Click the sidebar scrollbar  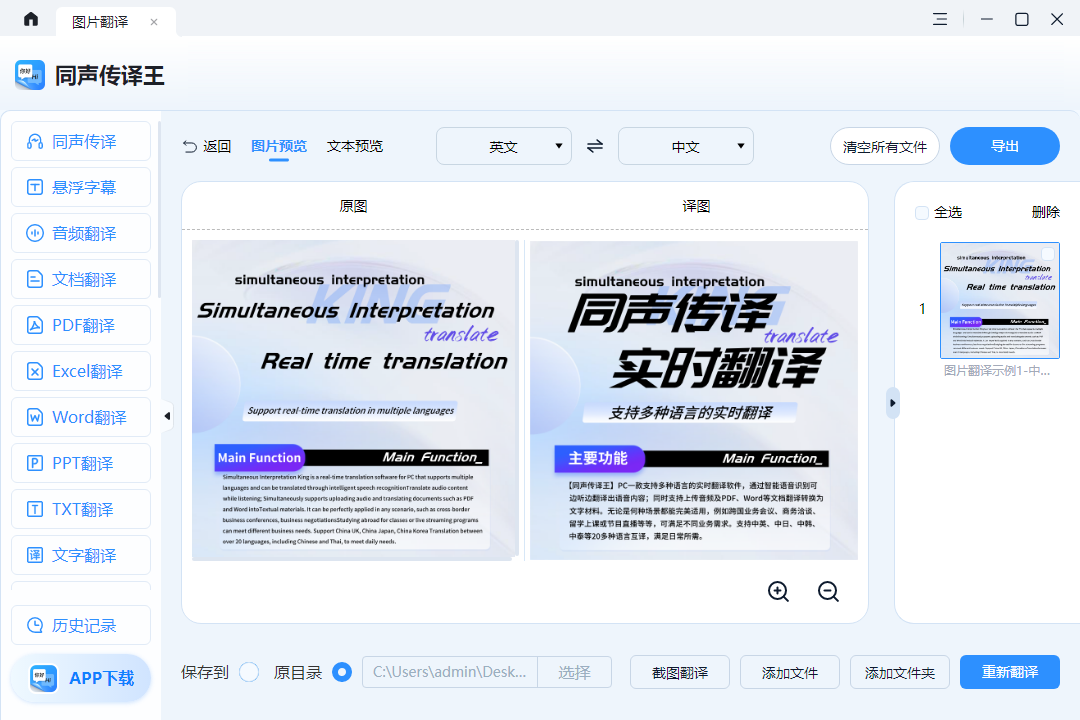click(x=159, y=210)
